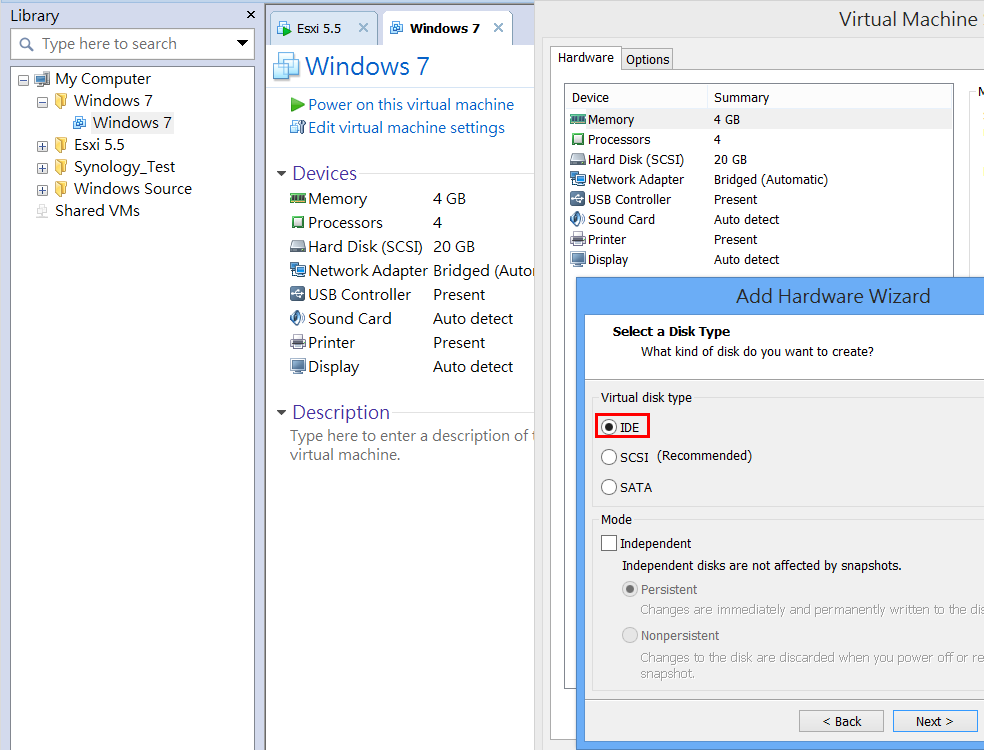Viewport: 984px width, 750px height.
Task: Click the search magnifier icon in Library
Action: tap(26, 44)
